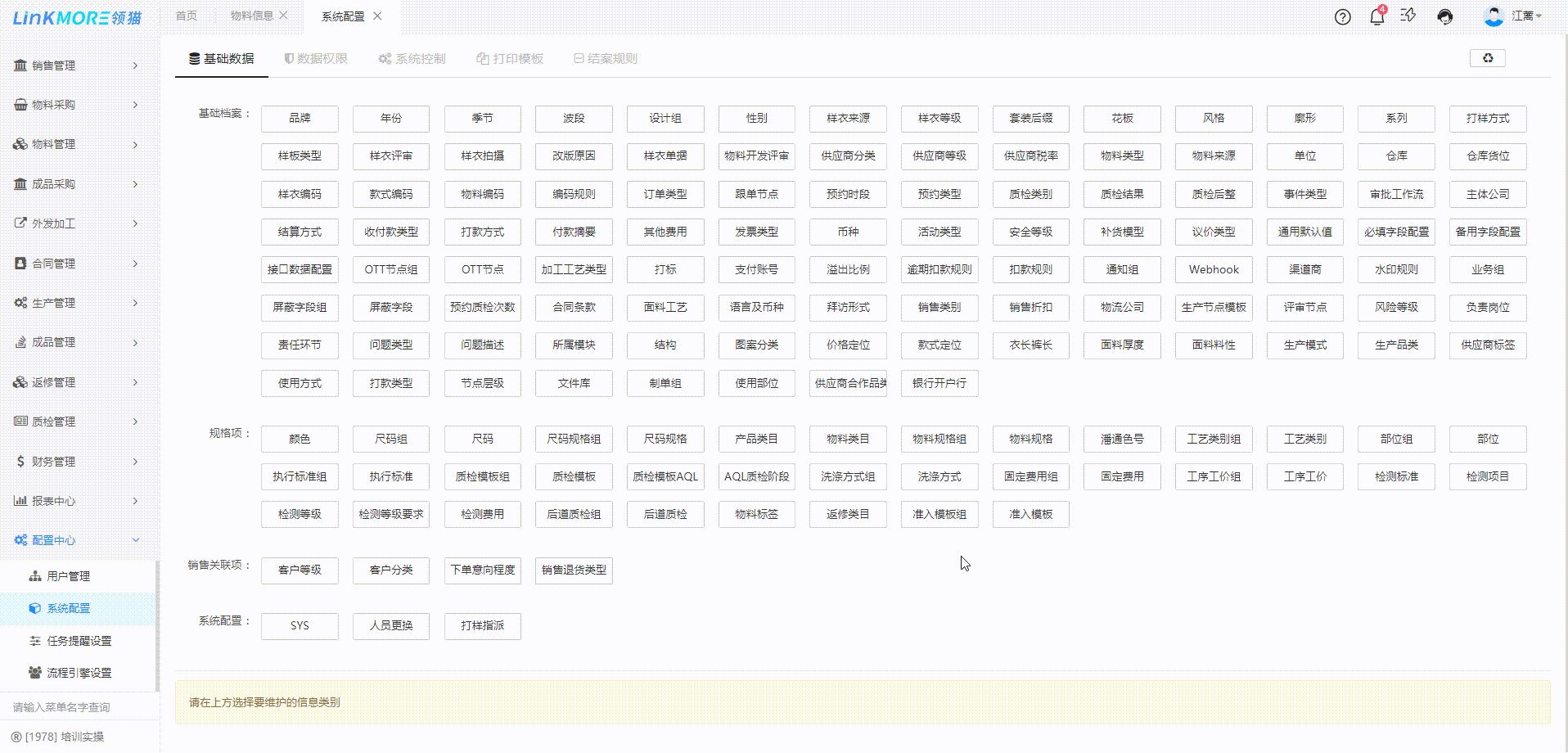Open the 江离 user dropdown
The image size is (1568, 753).
pyautogui.click(x=1526, y=16)
